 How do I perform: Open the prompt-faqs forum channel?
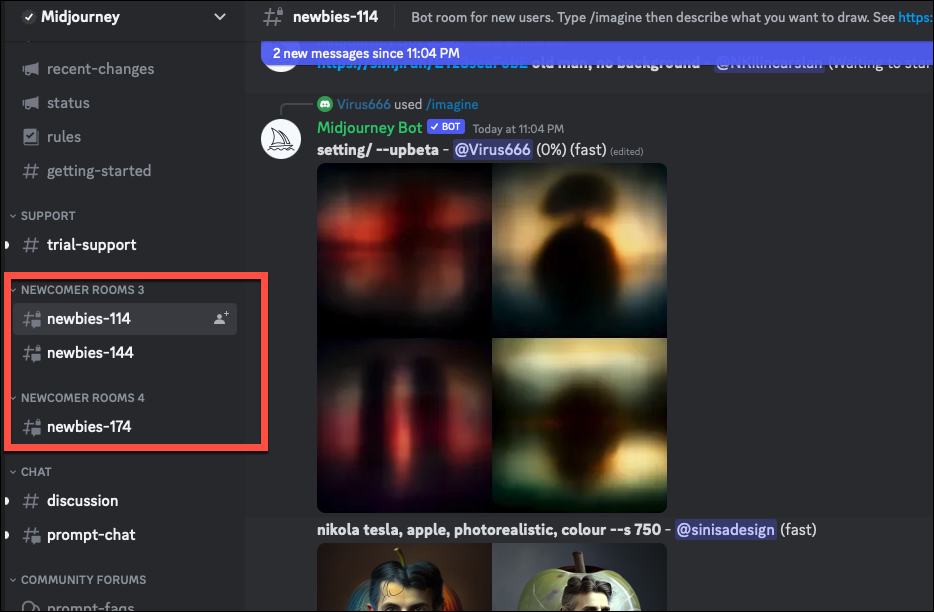tap(90, 606)
